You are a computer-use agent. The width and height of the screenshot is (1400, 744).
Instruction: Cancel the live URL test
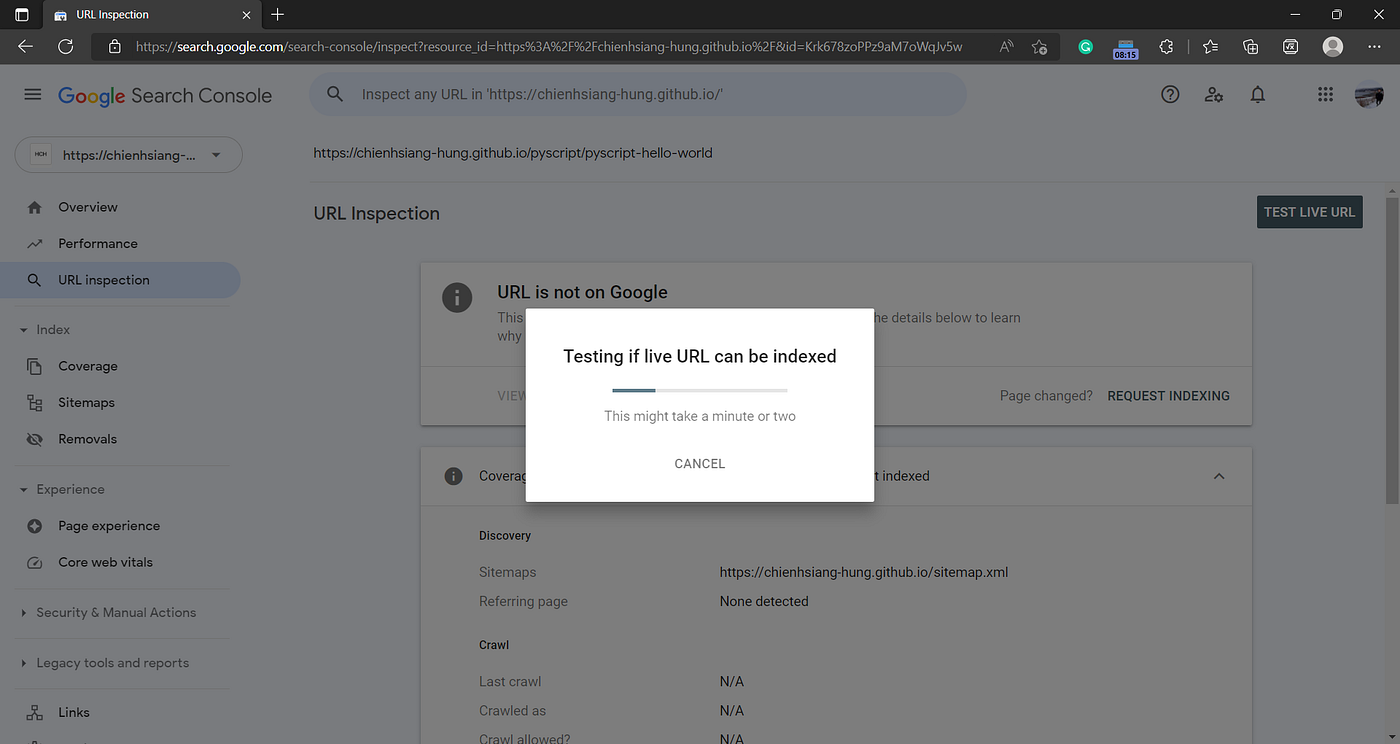click(700, 464)
